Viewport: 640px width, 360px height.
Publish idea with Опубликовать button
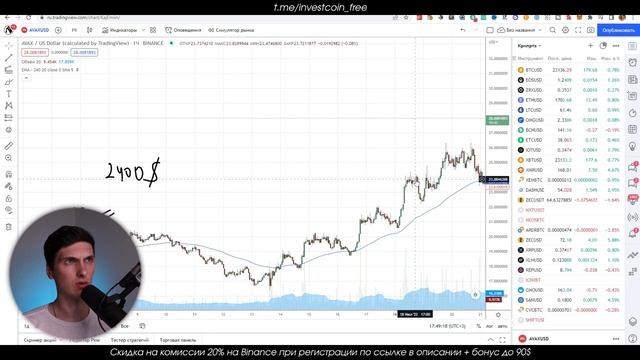pos(618,30)
